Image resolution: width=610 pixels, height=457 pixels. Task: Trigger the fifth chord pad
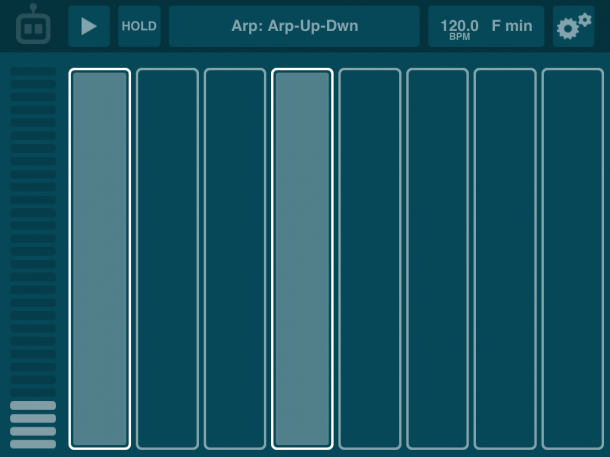[370, 259]
